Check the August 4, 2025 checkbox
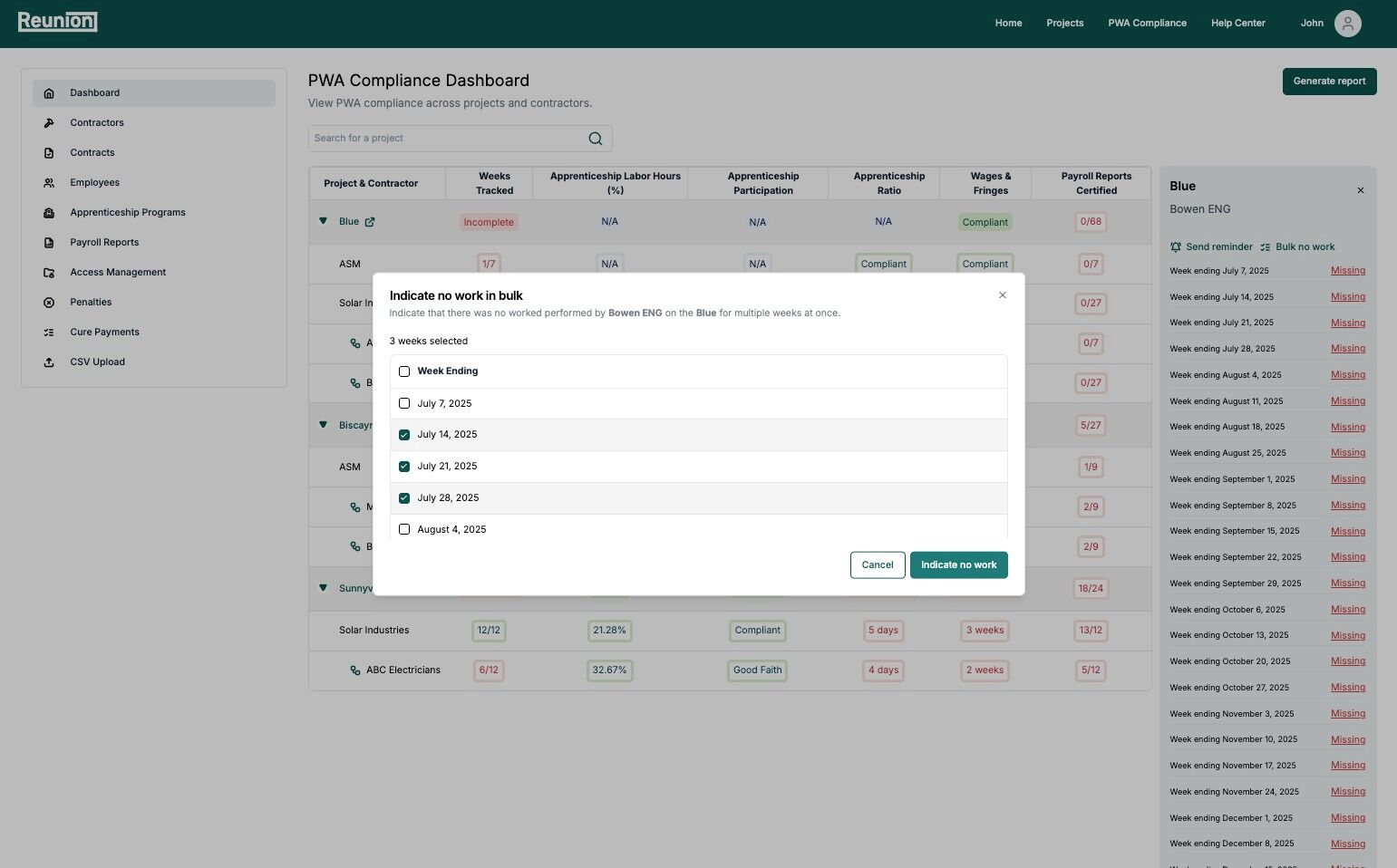Image resolution: width=1397 pixels, height=868 pixels. [404, 529]
